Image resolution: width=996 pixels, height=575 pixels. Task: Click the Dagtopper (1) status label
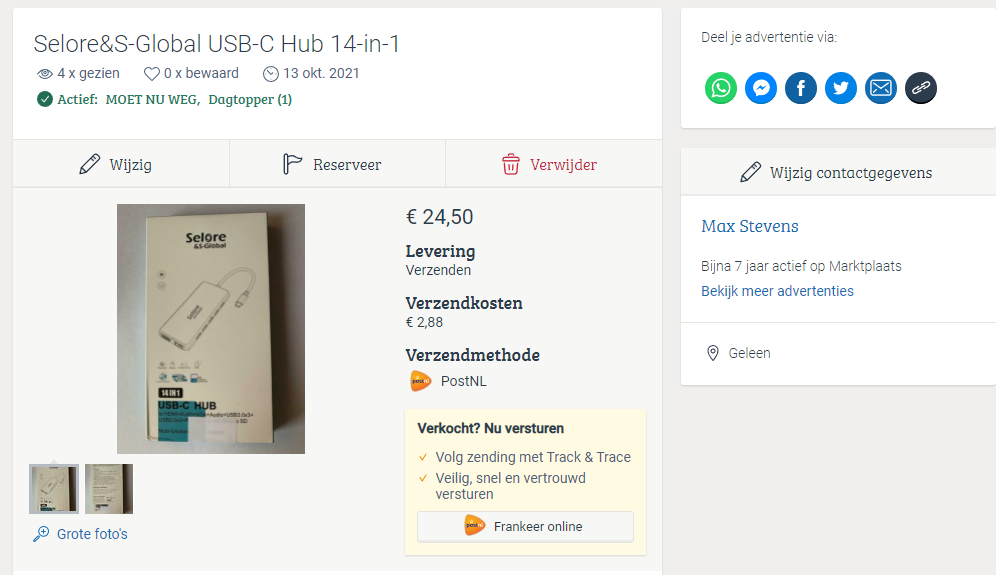click(x=250, y=100)
